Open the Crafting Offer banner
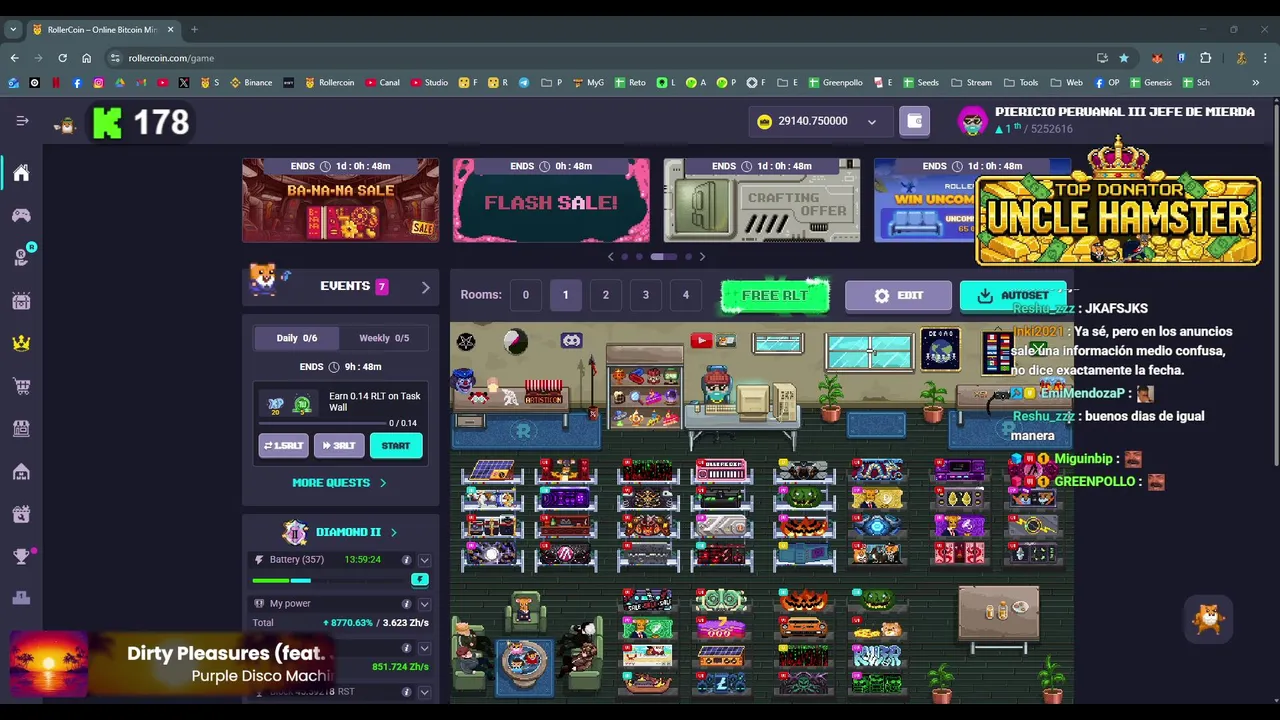 point(762,200)
